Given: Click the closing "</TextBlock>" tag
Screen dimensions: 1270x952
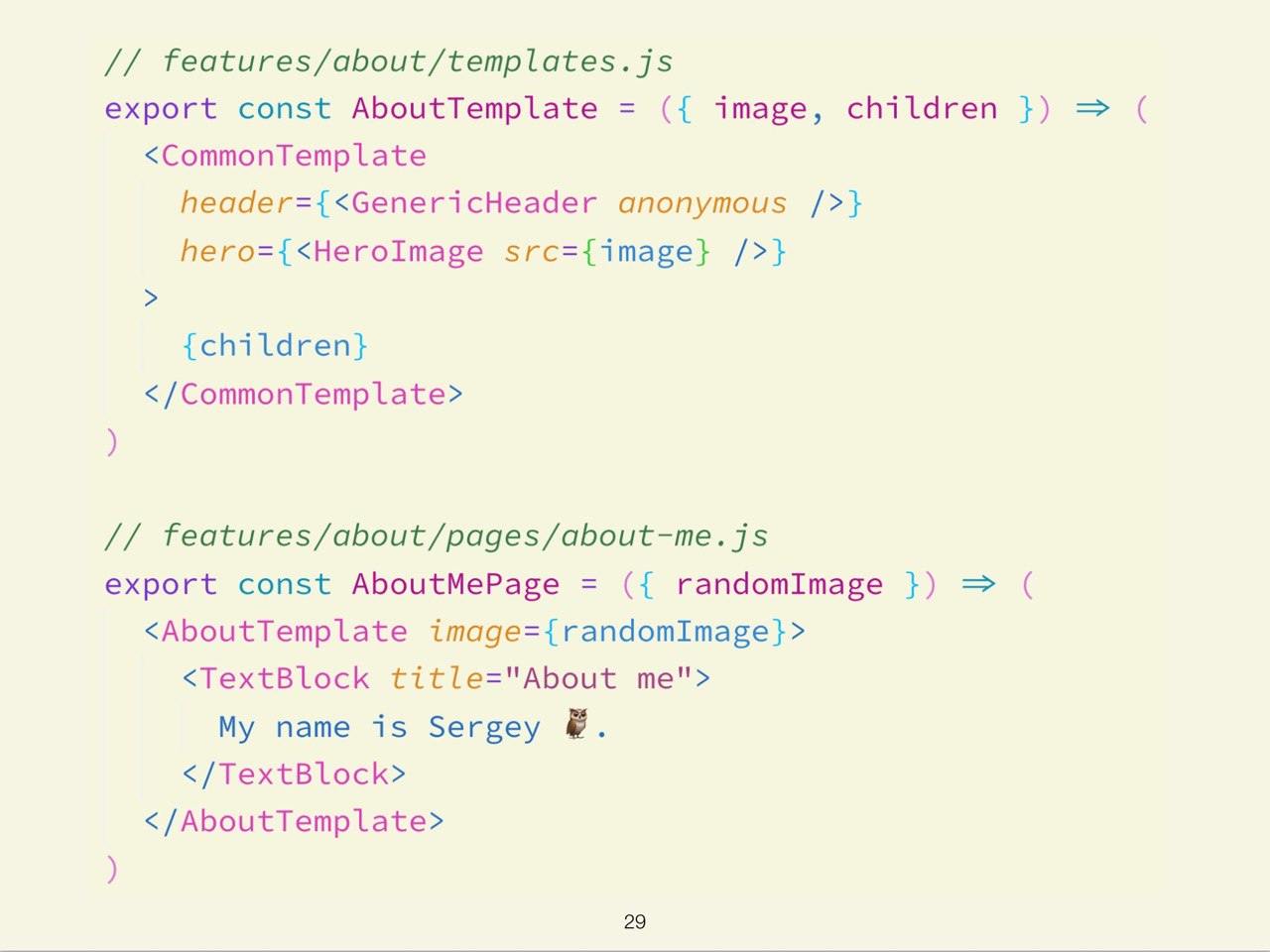Looking at the screenshot, I should [x=294, y=774].
